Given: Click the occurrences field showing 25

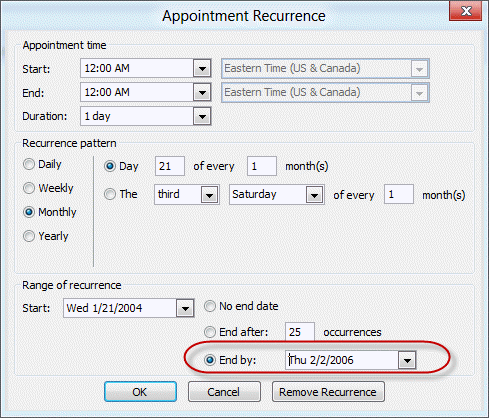Looking at the screenshot, I should (300, 332).
